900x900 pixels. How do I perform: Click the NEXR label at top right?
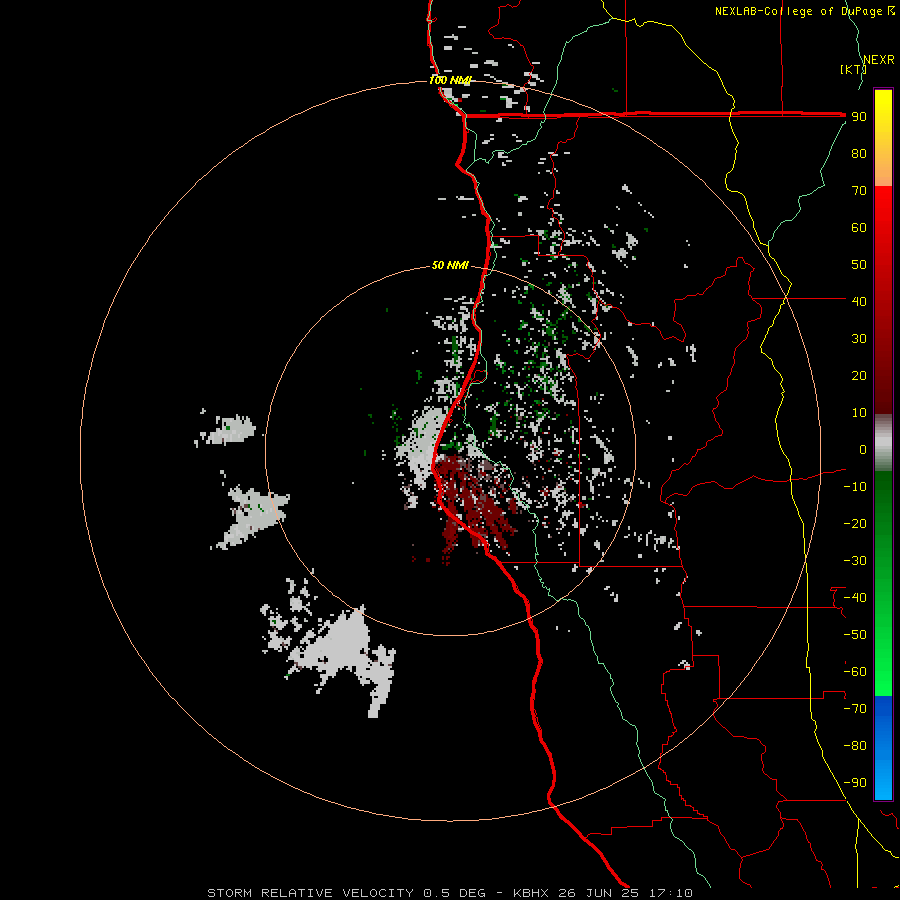point(879,60)
